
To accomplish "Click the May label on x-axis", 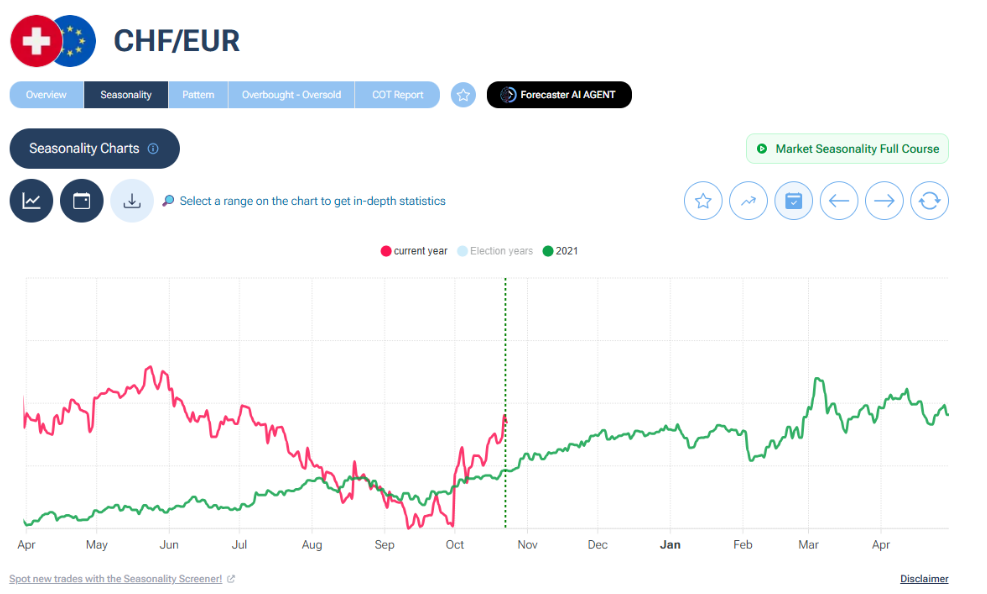I will pyautogui.click(x=96, y=545).
